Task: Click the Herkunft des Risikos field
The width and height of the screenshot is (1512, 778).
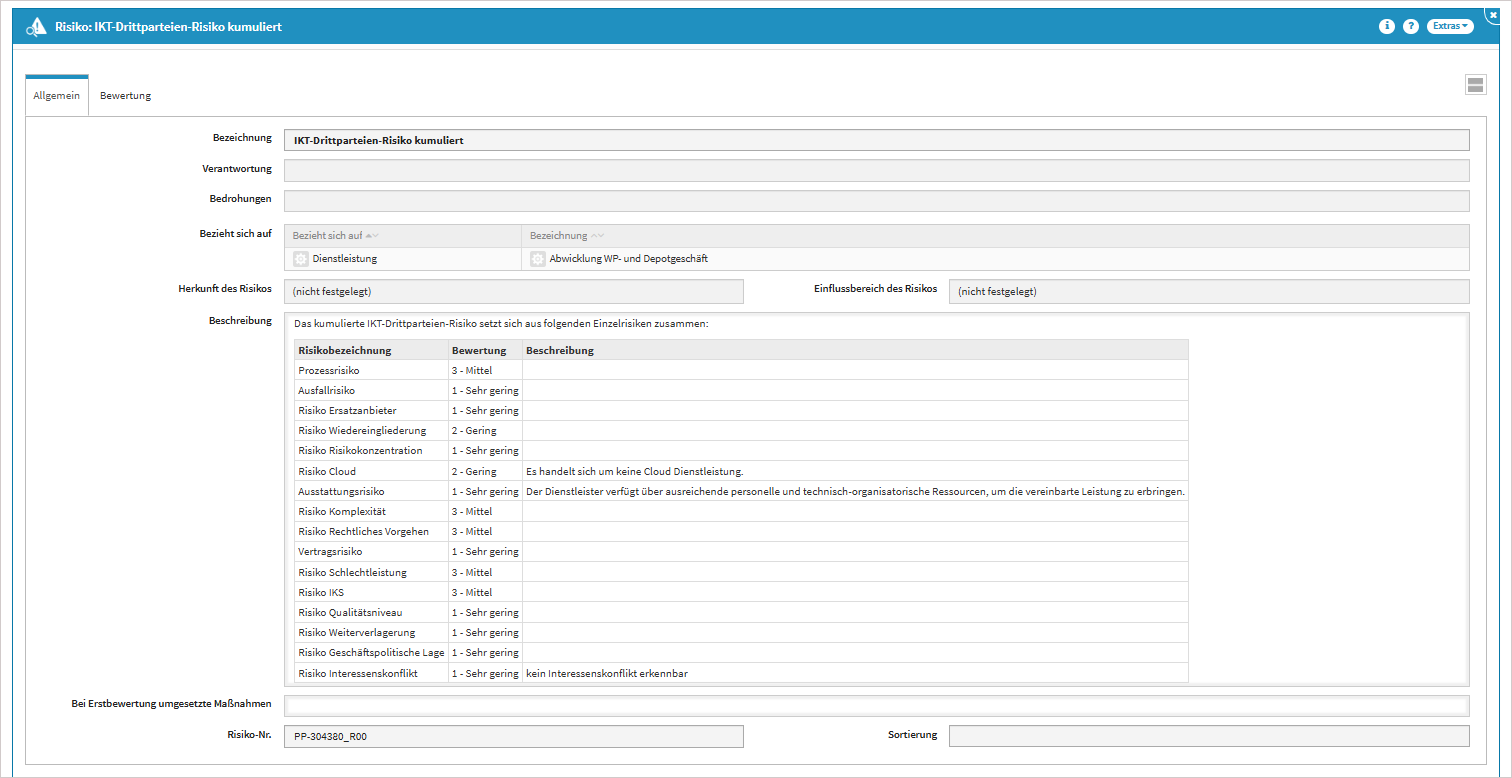Action: click(x=514, y=291)
